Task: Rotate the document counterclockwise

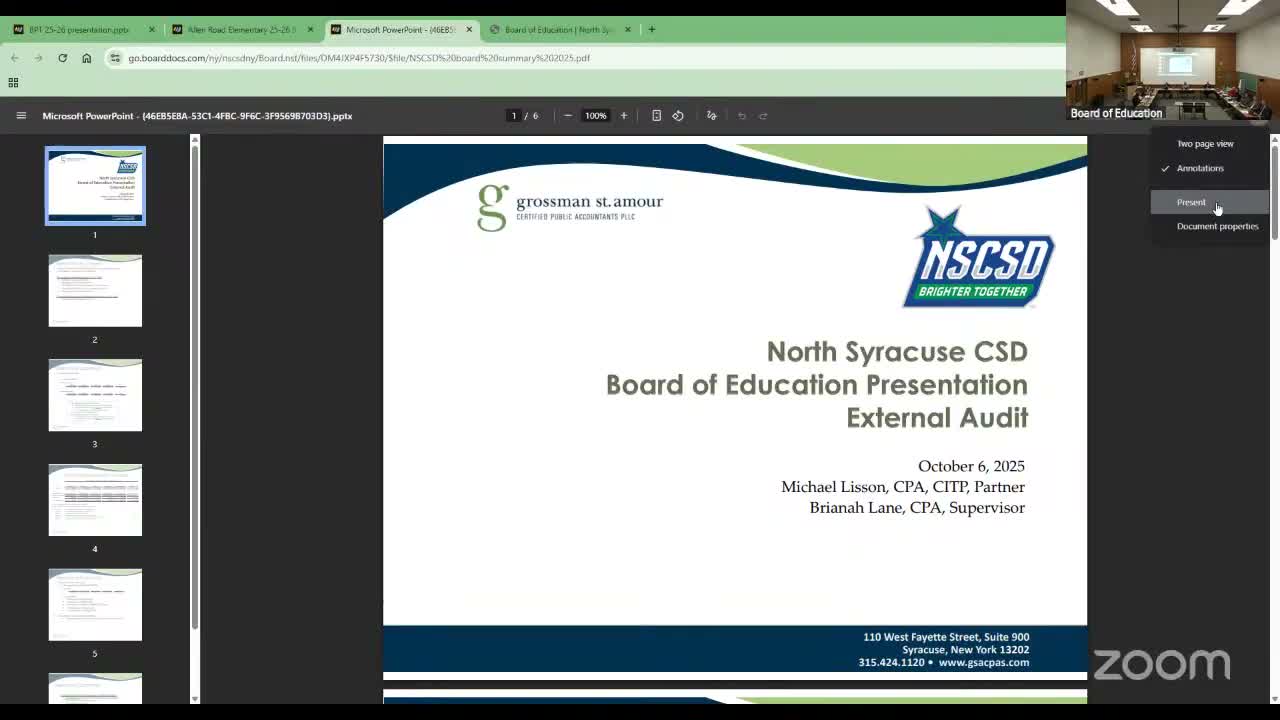Action: click(x=678, y=116)
